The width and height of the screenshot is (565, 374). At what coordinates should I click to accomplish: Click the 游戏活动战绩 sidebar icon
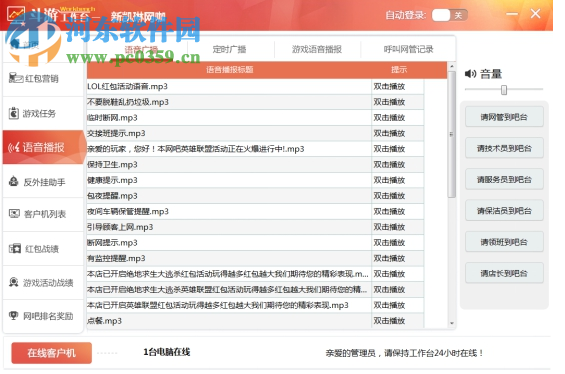click(x=14, y=282)
